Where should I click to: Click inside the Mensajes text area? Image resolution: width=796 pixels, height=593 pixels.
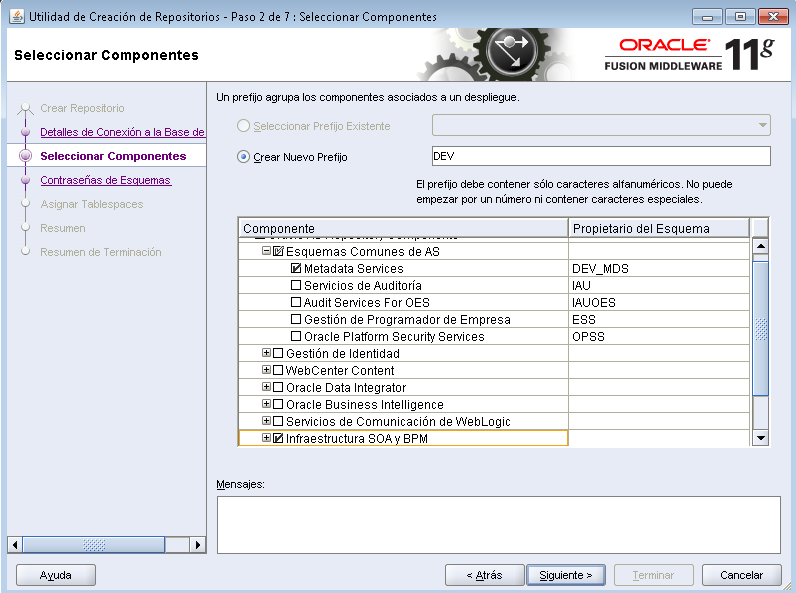499,525
